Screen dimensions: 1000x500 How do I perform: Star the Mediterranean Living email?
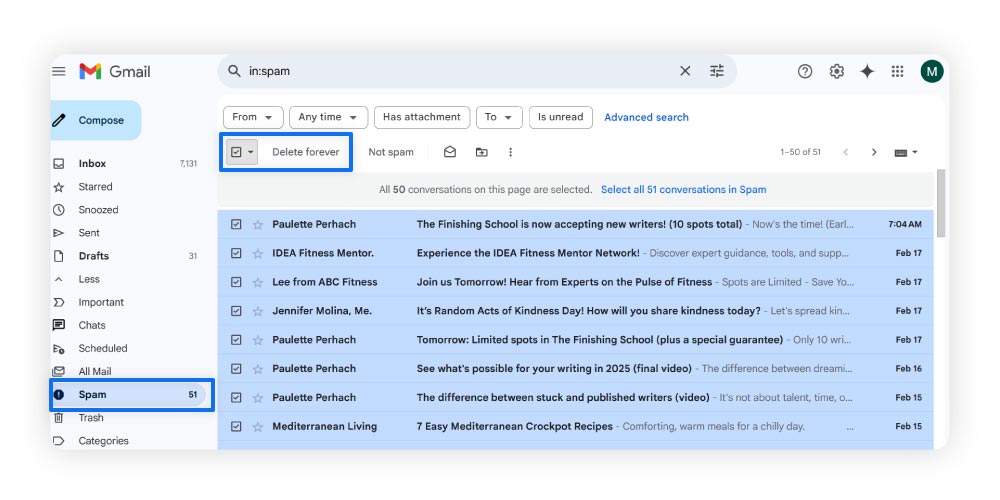(258, 427)
